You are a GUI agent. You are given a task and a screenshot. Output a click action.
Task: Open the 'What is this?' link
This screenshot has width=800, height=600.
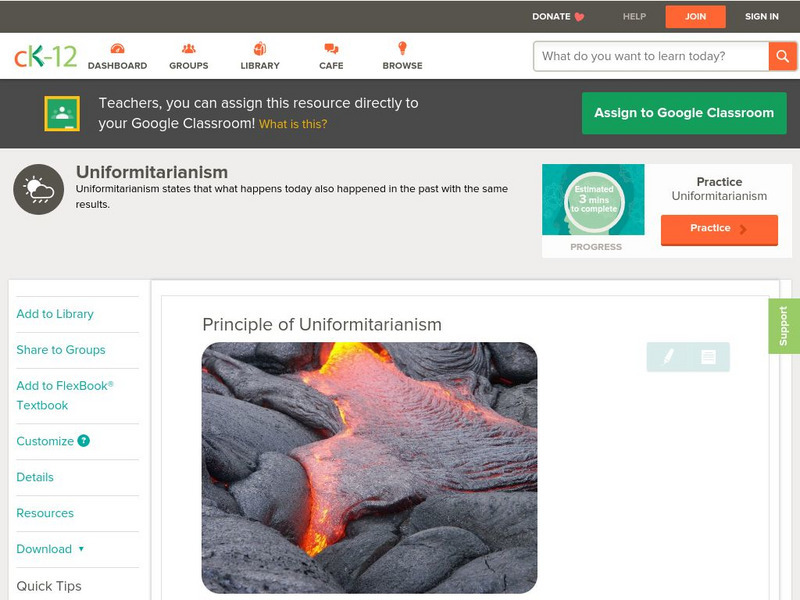tap(293, 124)
